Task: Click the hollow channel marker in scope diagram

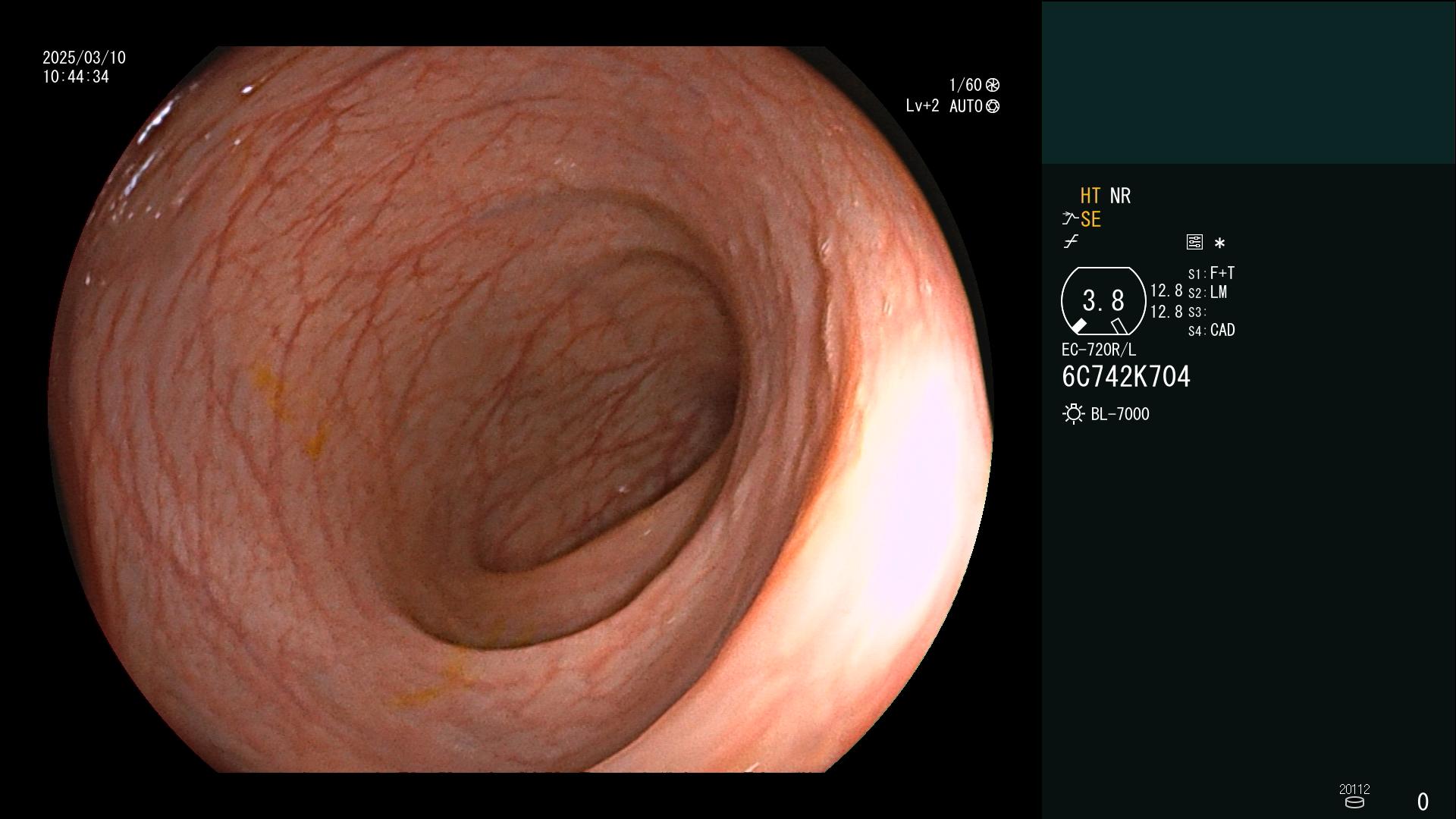Action: [1119, 326]
